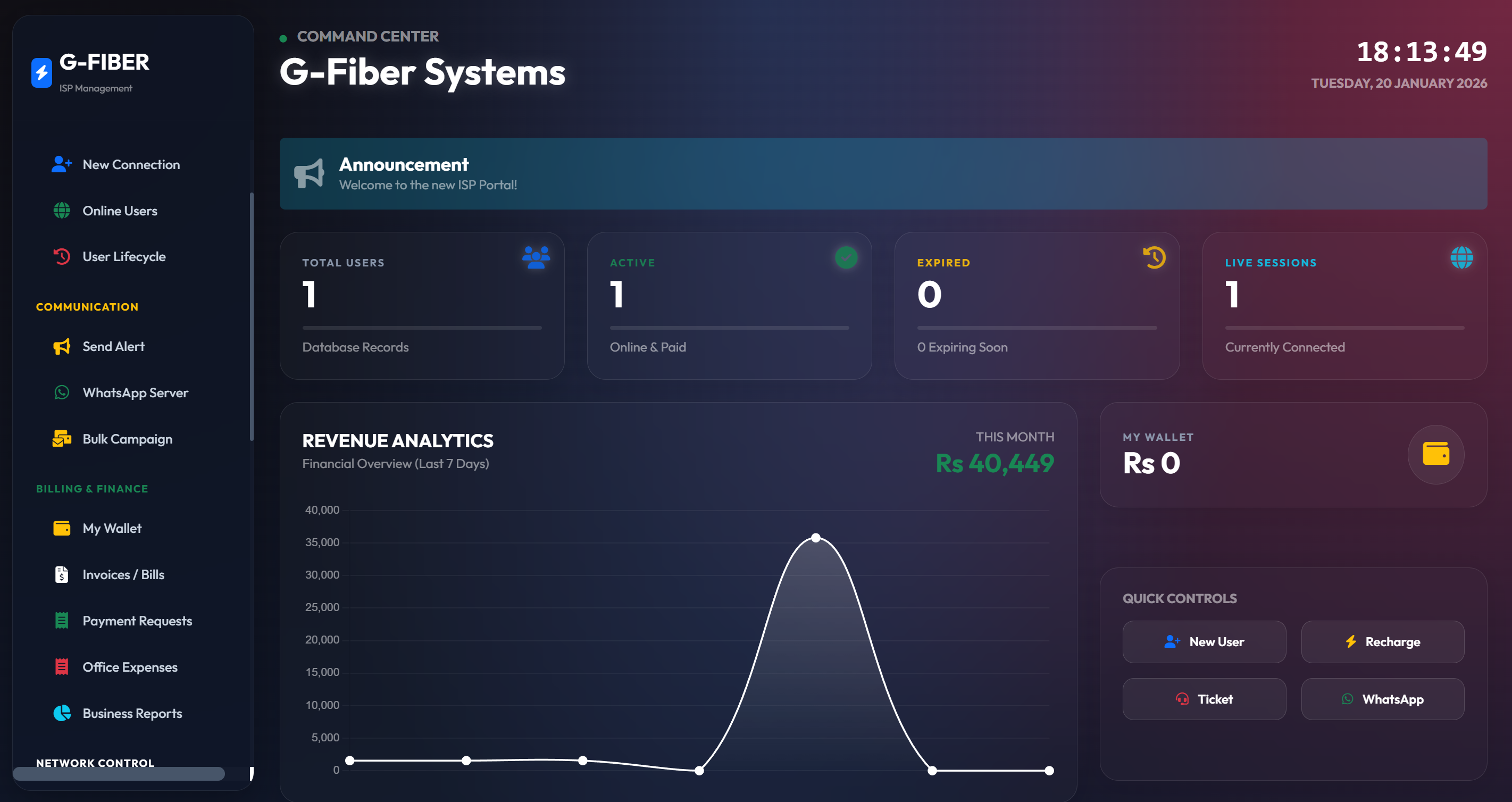The width and height of the screenshot is (1512, 802).
Task: Click the User Lifecycle history icon
Action: point(61,256)
